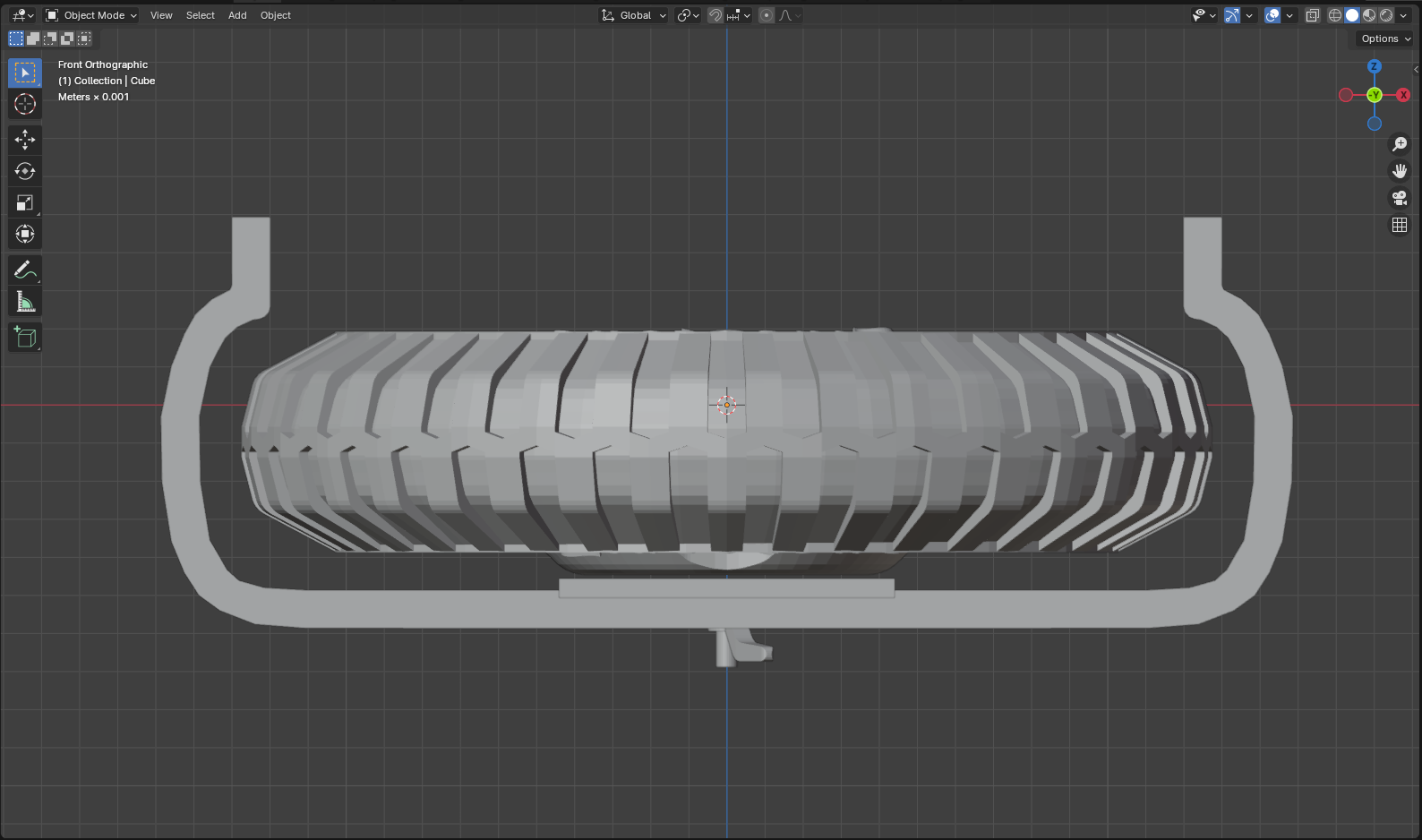
Task: Activate the Move tool
Action: pos(25,139)
